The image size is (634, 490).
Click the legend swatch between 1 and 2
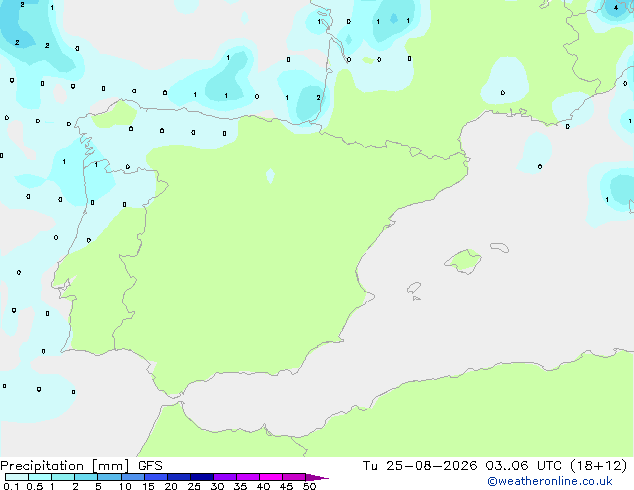(x=63, y=477)
